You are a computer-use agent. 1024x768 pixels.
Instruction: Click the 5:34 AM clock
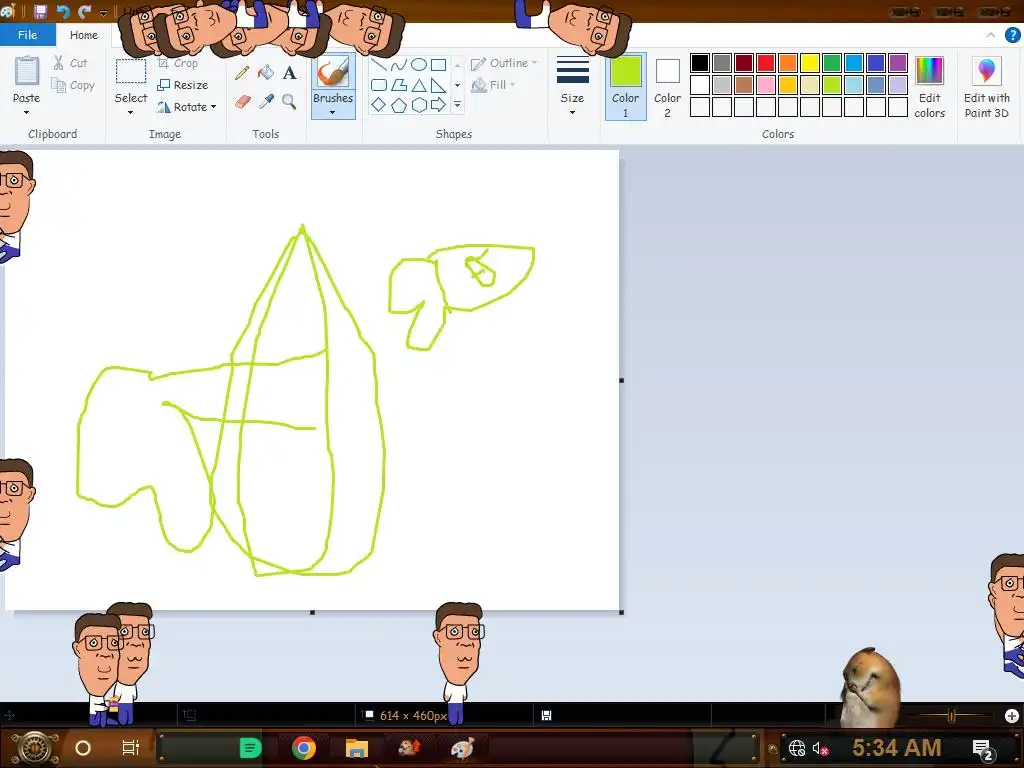896,748
